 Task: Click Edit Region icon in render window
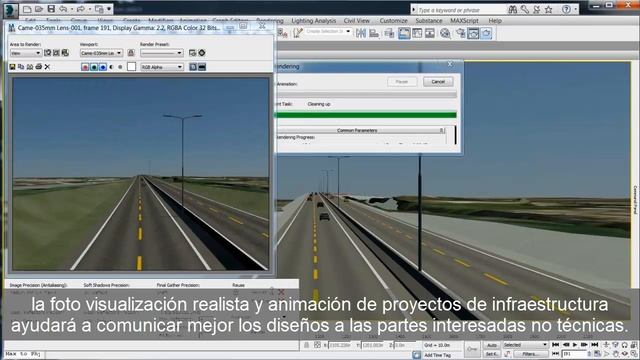click(x=47, y=53)
